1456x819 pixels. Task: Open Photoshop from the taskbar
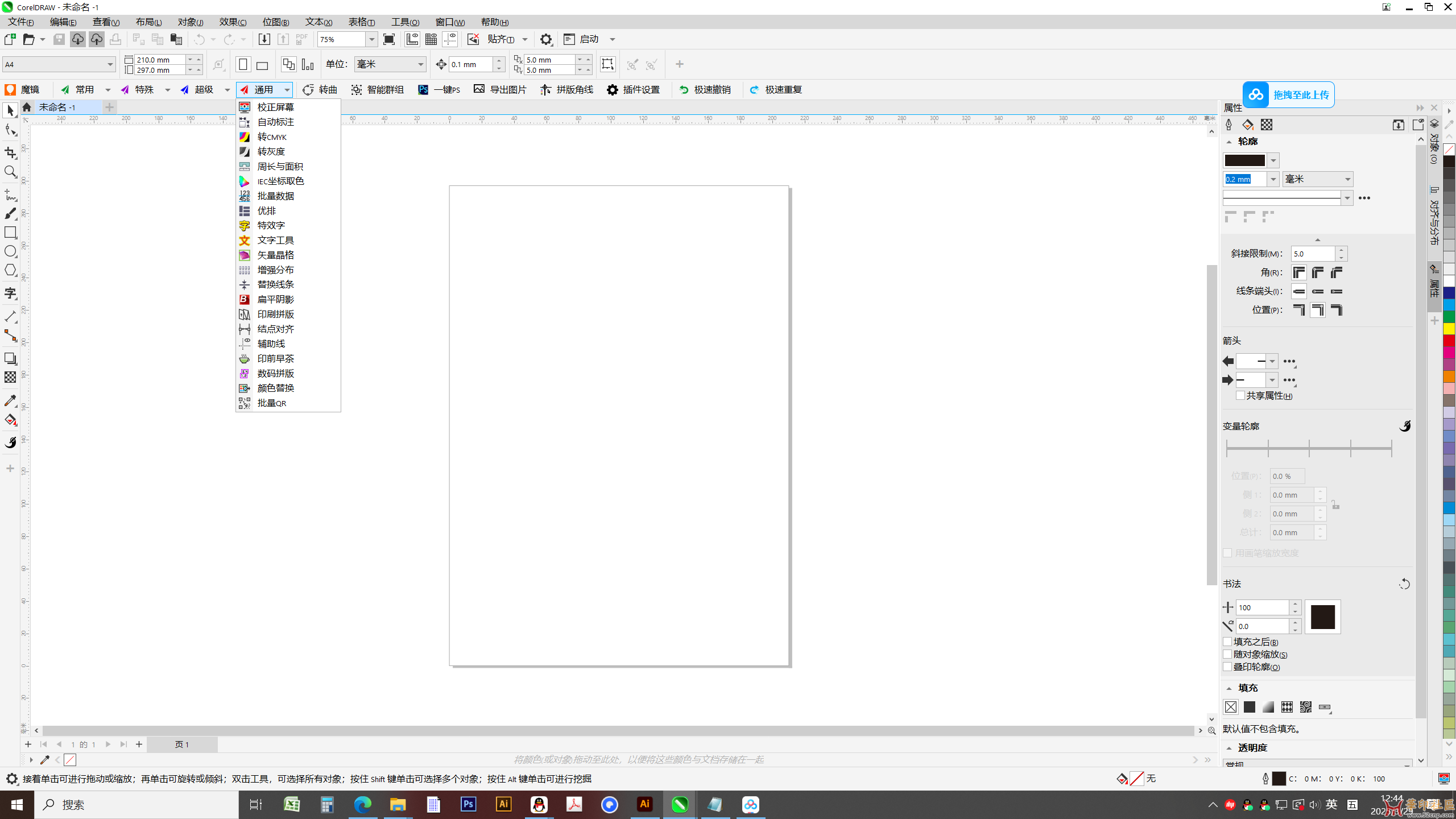click(x=468, y=804)
